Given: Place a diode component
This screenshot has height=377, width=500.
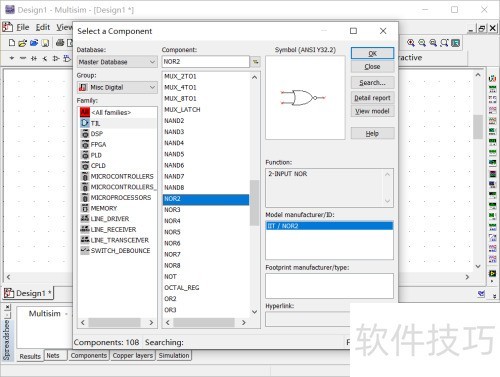Looking at the screenshot, I should 34,58.
